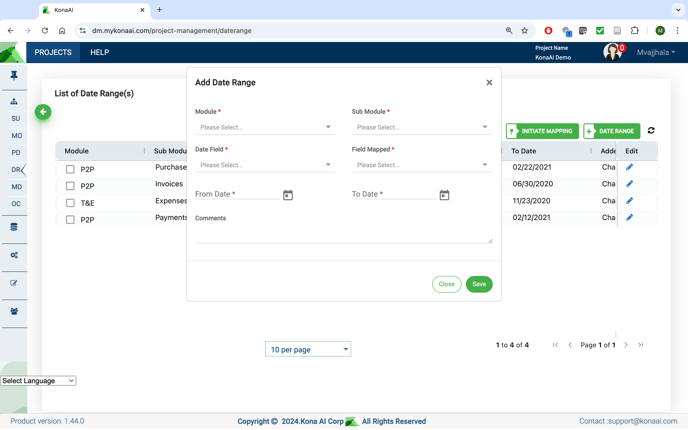Tick the P2P Payments row checkbox

70,220
